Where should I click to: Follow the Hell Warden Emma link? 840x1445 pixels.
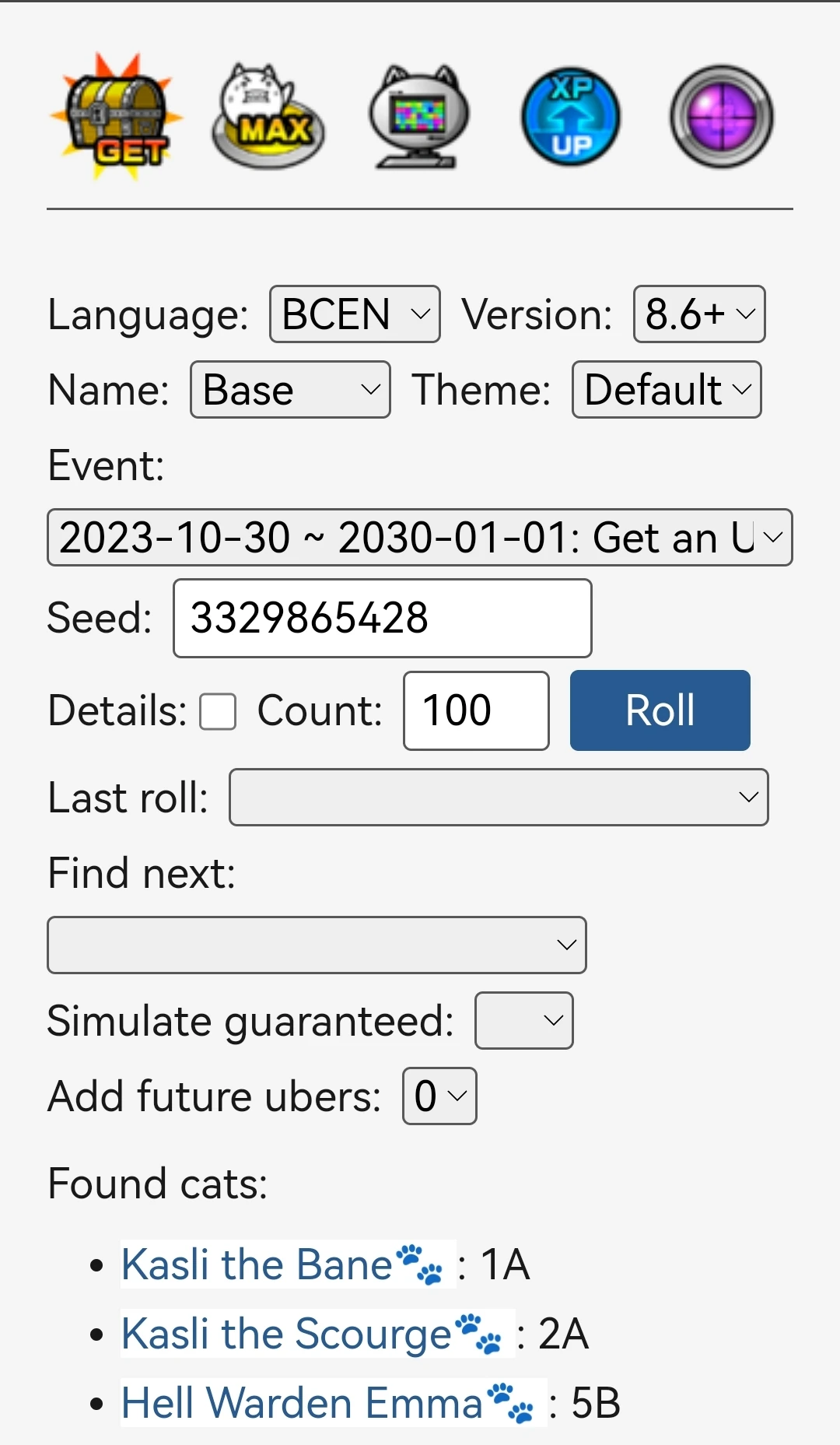coord(302,1403)
